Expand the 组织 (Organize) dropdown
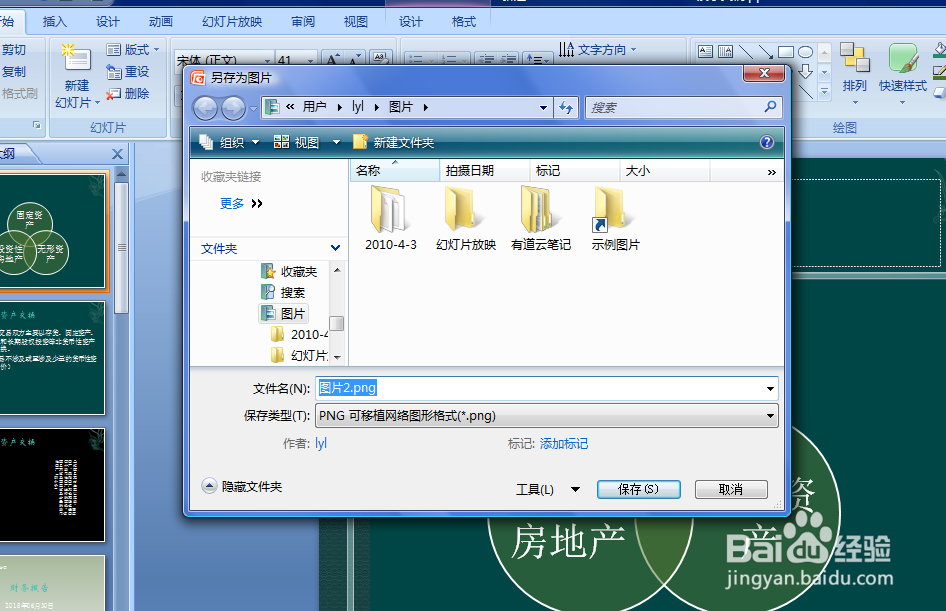 coord(232,141)
